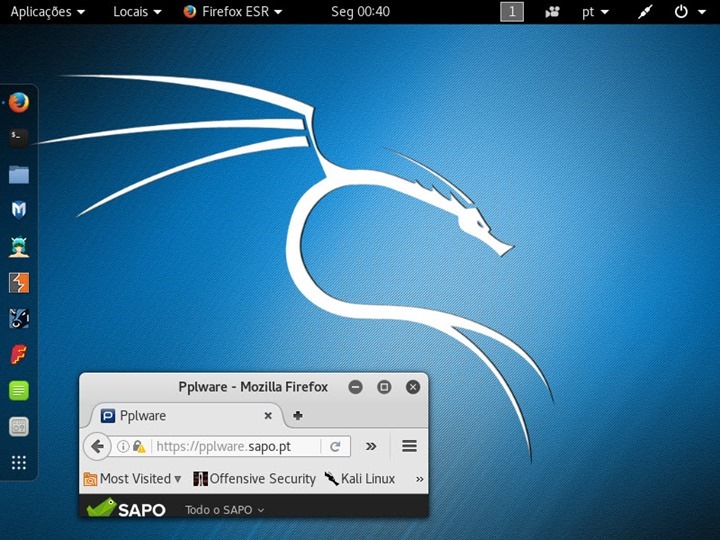Launch Maltego from the dock
Screen dimensions: 720x540
19,210
